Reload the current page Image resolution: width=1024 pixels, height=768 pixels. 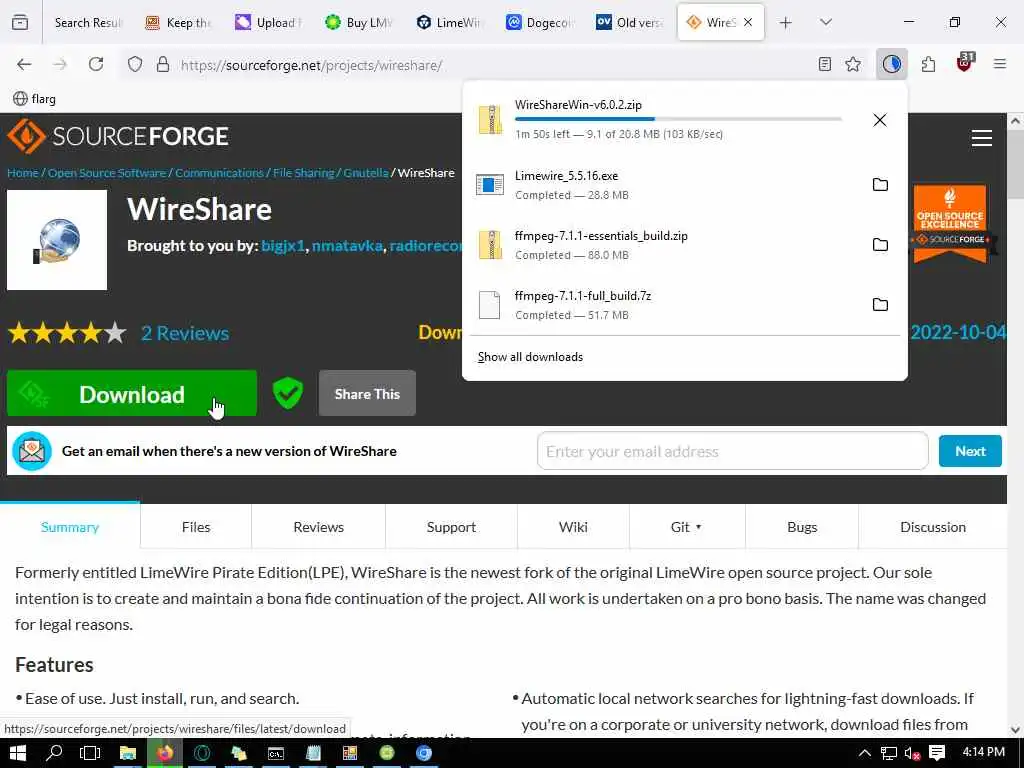point(96,64)
